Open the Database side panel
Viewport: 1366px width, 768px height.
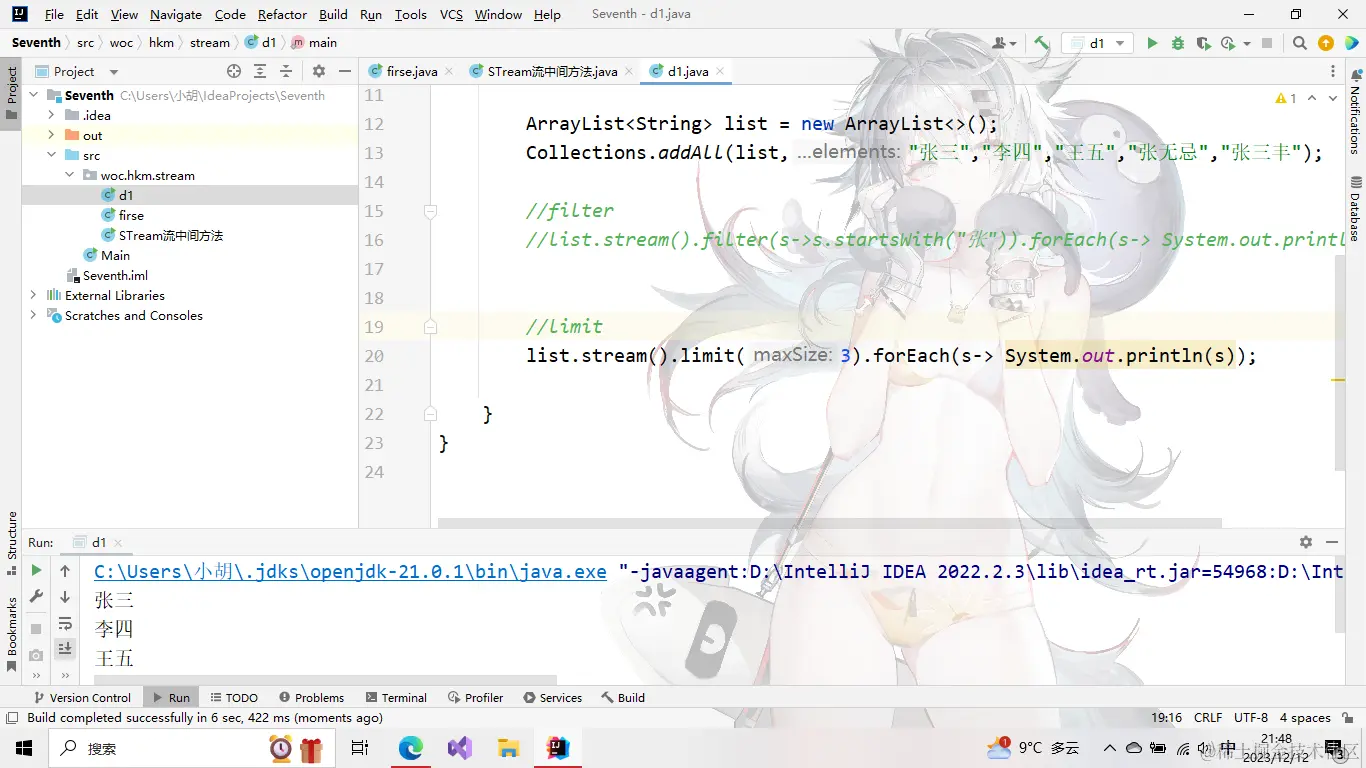1356,209
